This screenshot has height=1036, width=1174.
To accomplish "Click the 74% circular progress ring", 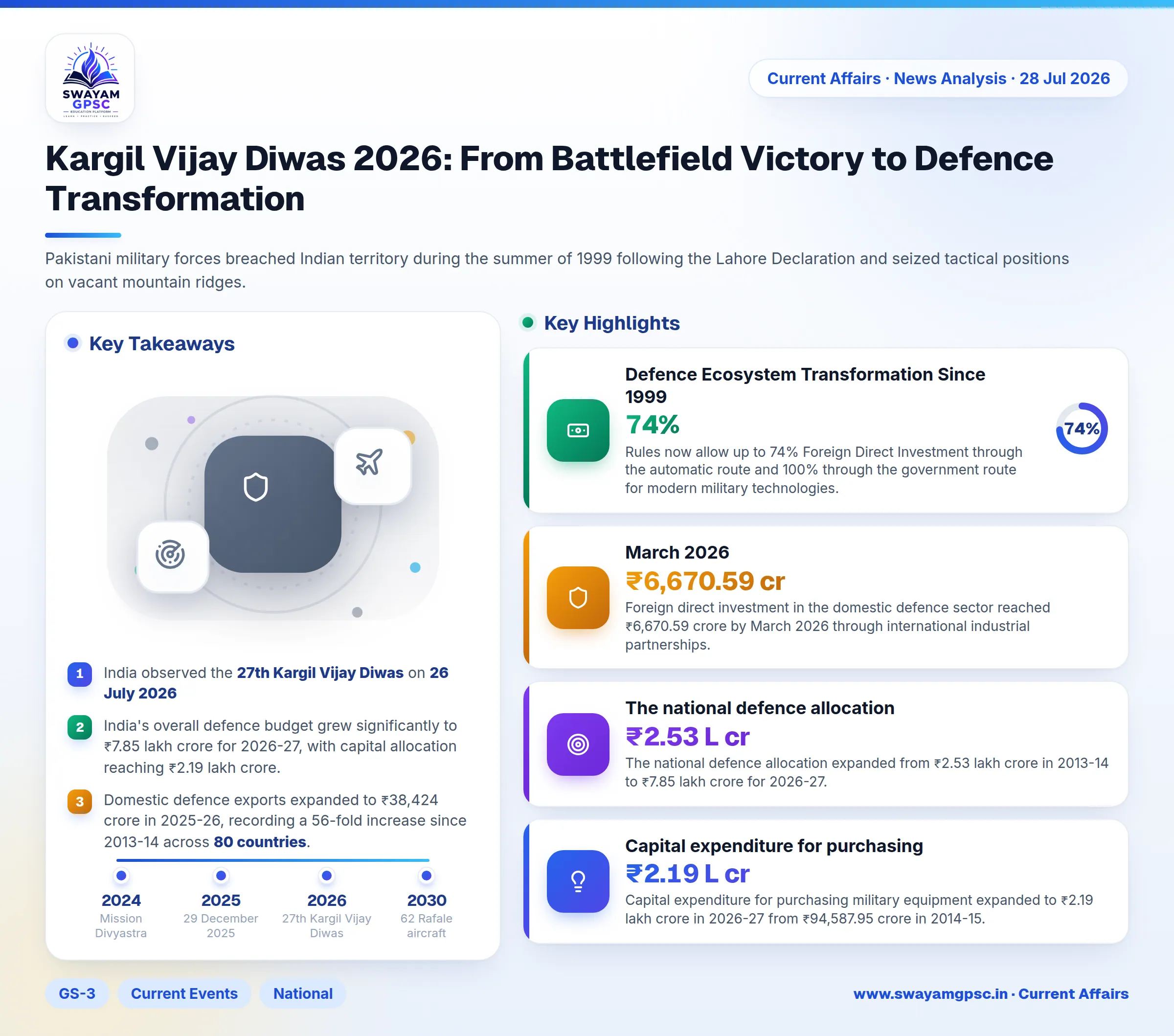I will click(x=1082, y=428).
